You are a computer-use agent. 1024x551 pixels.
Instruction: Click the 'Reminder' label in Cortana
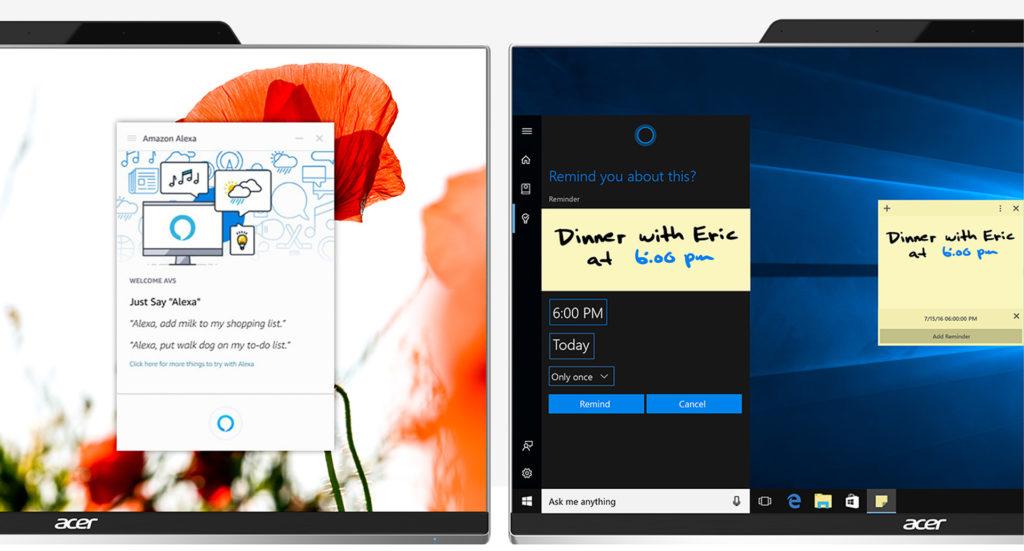tap(564, 199)
